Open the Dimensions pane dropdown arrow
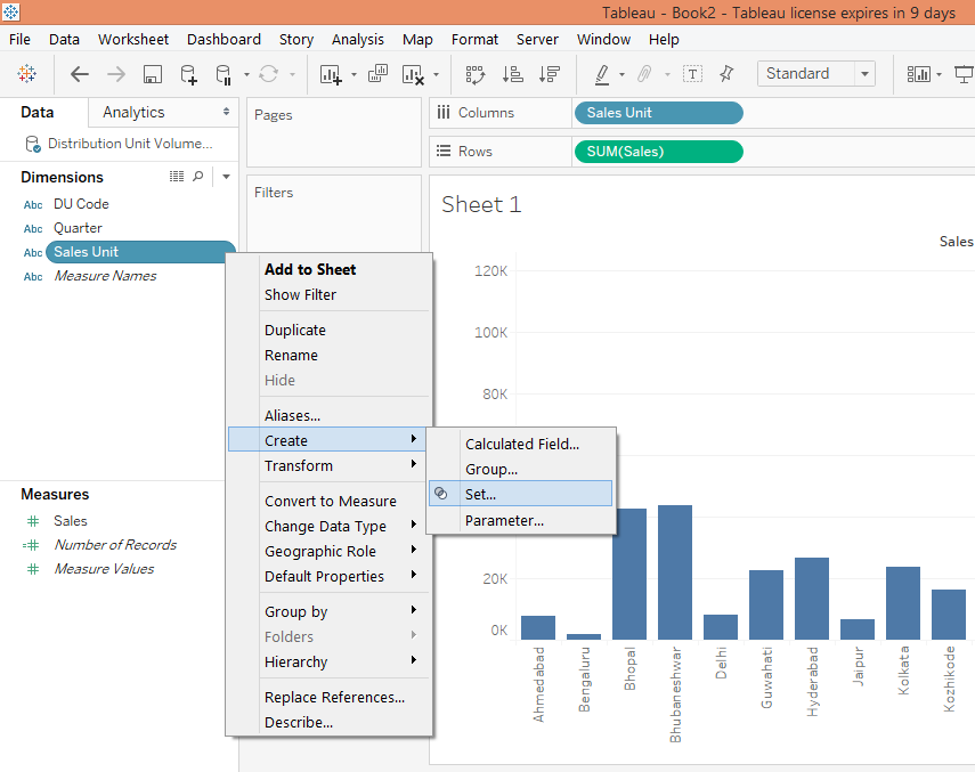Viewport: 975px width, 772px height. (x=226, y=177)
